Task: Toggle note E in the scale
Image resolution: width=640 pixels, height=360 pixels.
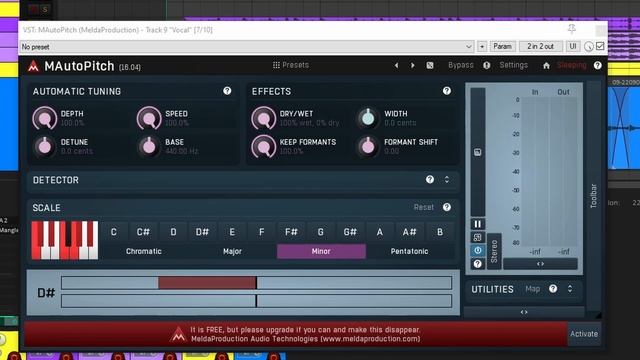Action: (x=232, y=232)
